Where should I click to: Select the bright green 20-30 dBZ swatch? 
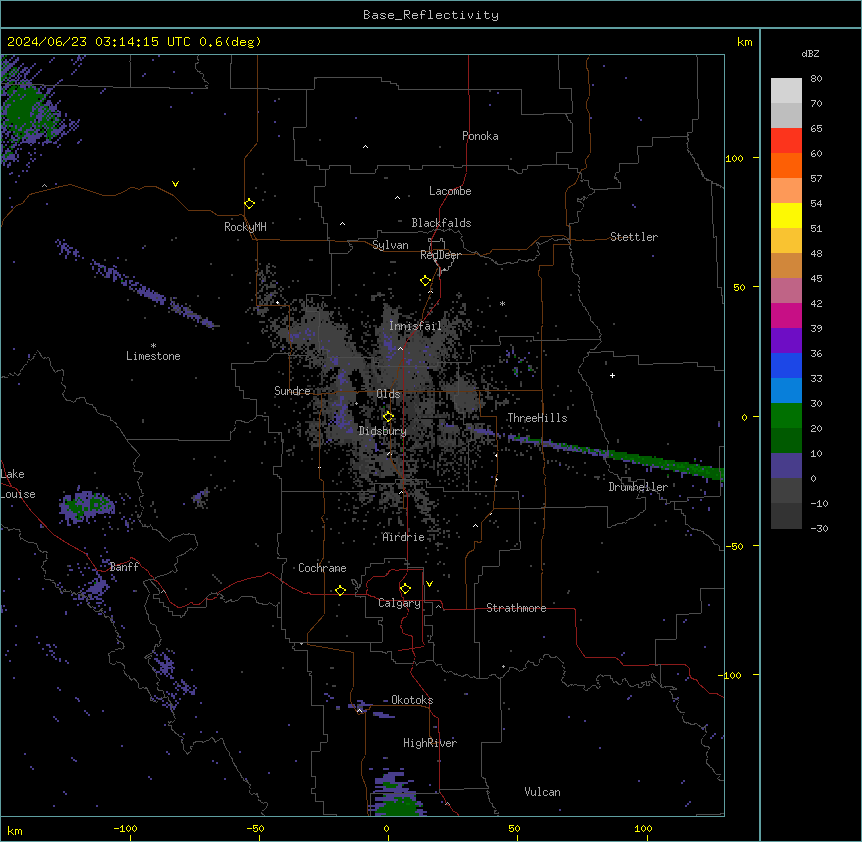786,416
